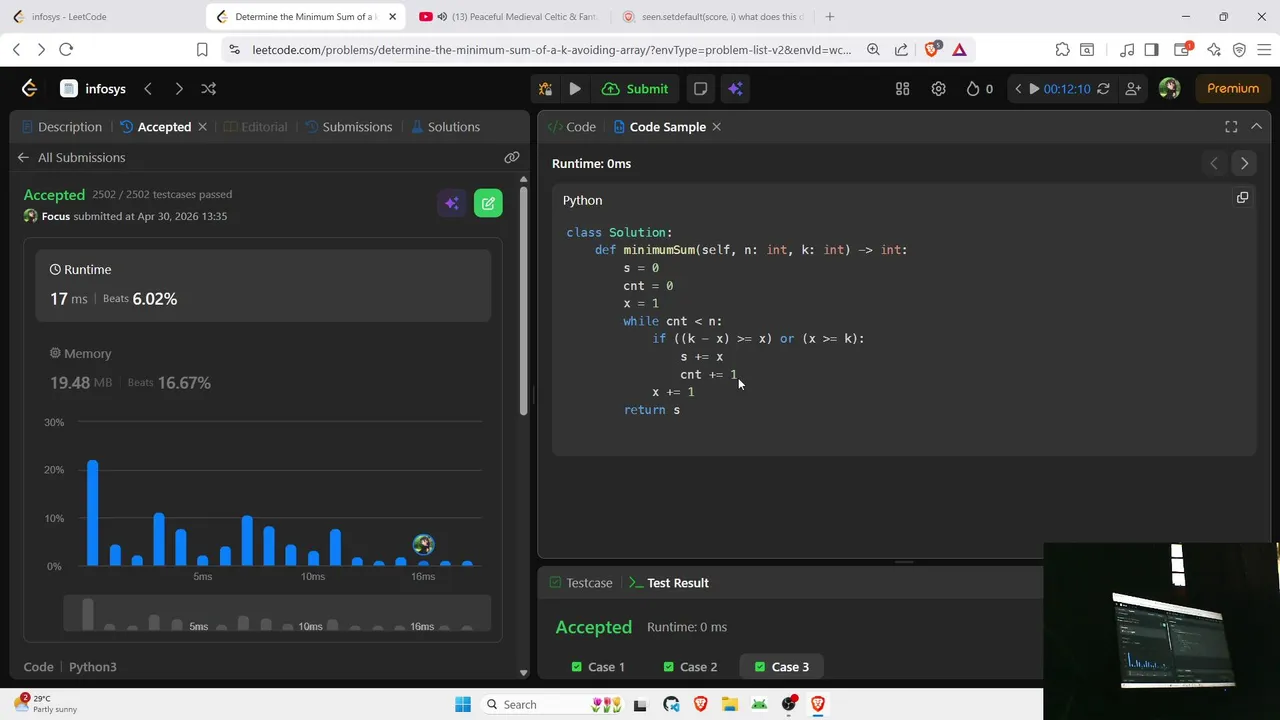Open the notes sticky icon
Viewport: 1280px width, 720px height.
click(x=701, y=88)
